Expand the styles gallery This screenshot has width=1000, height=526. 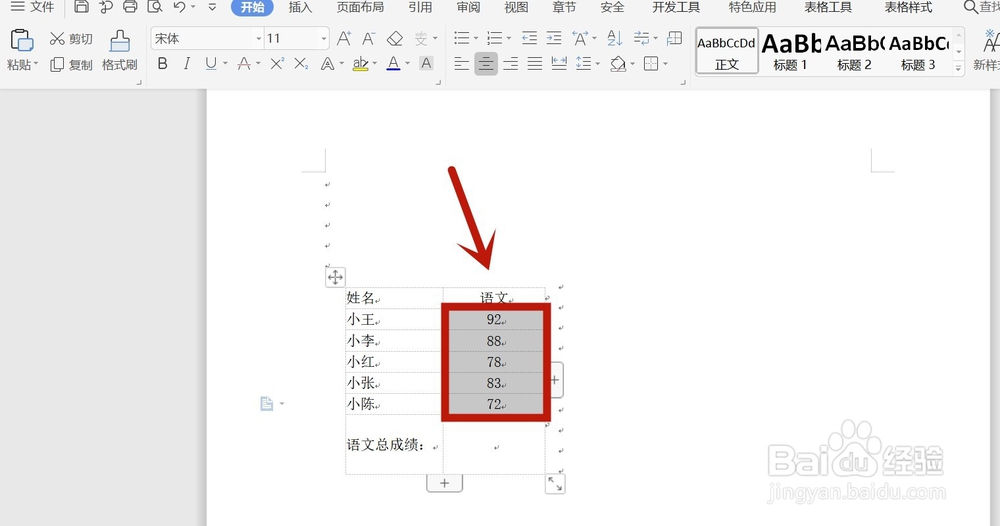[958, 67]
